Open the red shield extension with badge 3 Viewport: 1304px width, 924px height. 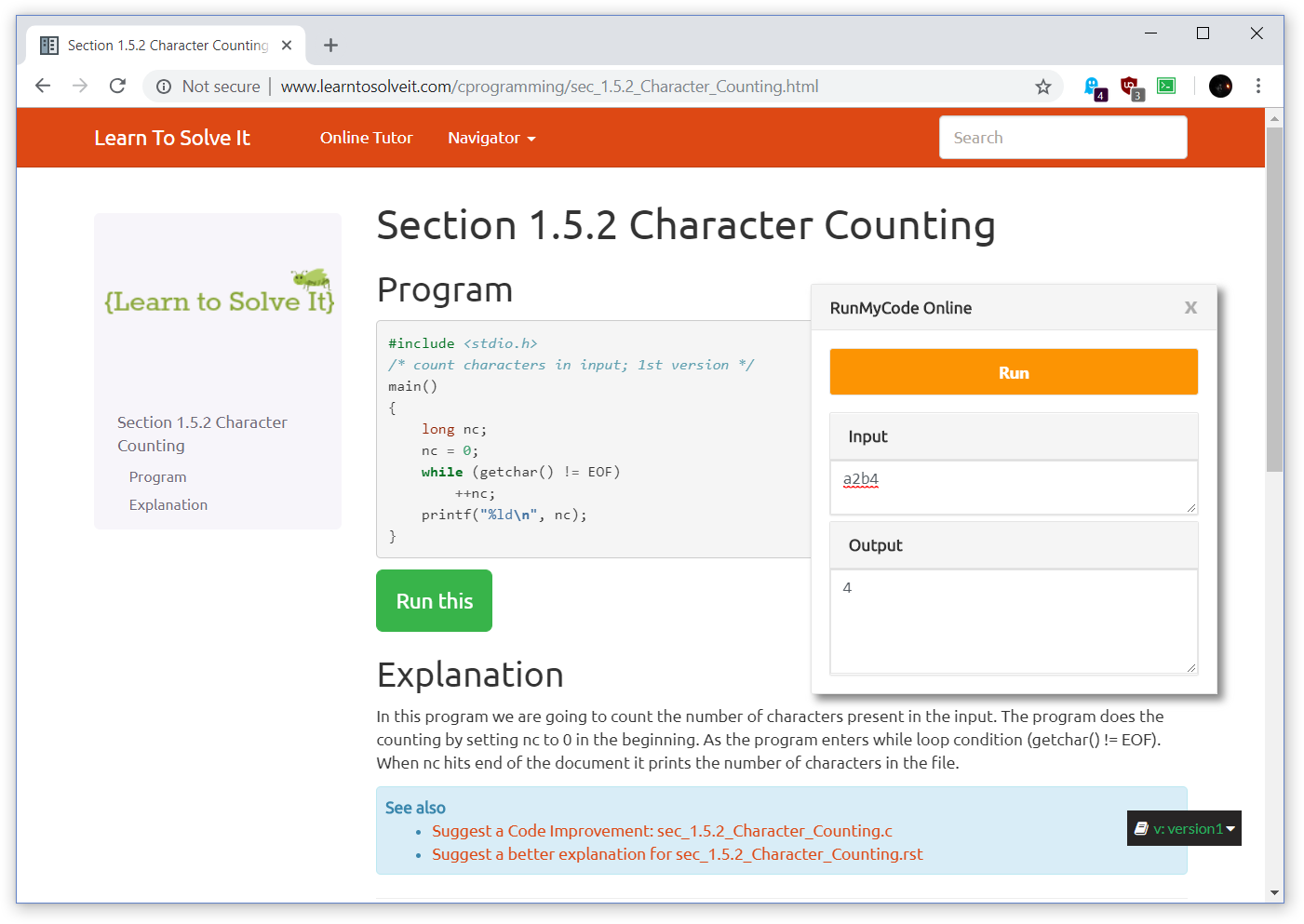click(1130, 87)
